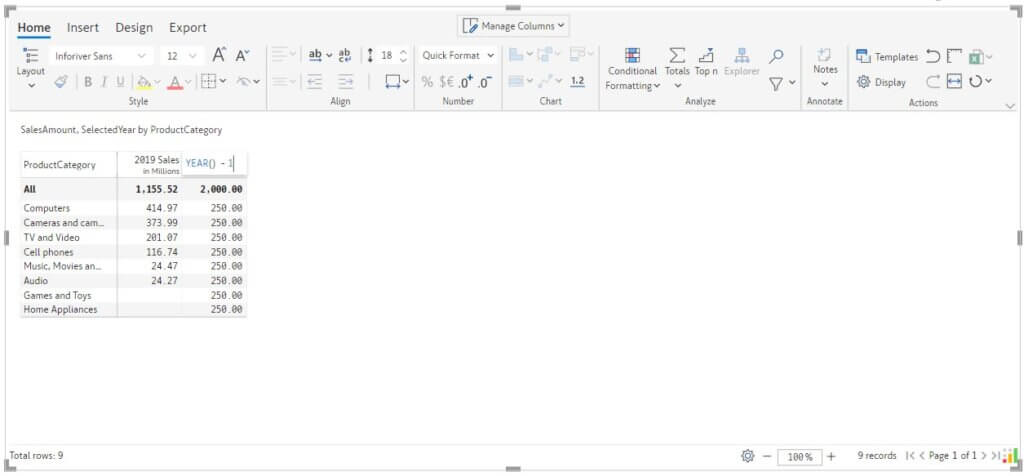Open the Manage Columns dropdown
The height and width of the screenshot is (476, 1024).
(514, 26)
